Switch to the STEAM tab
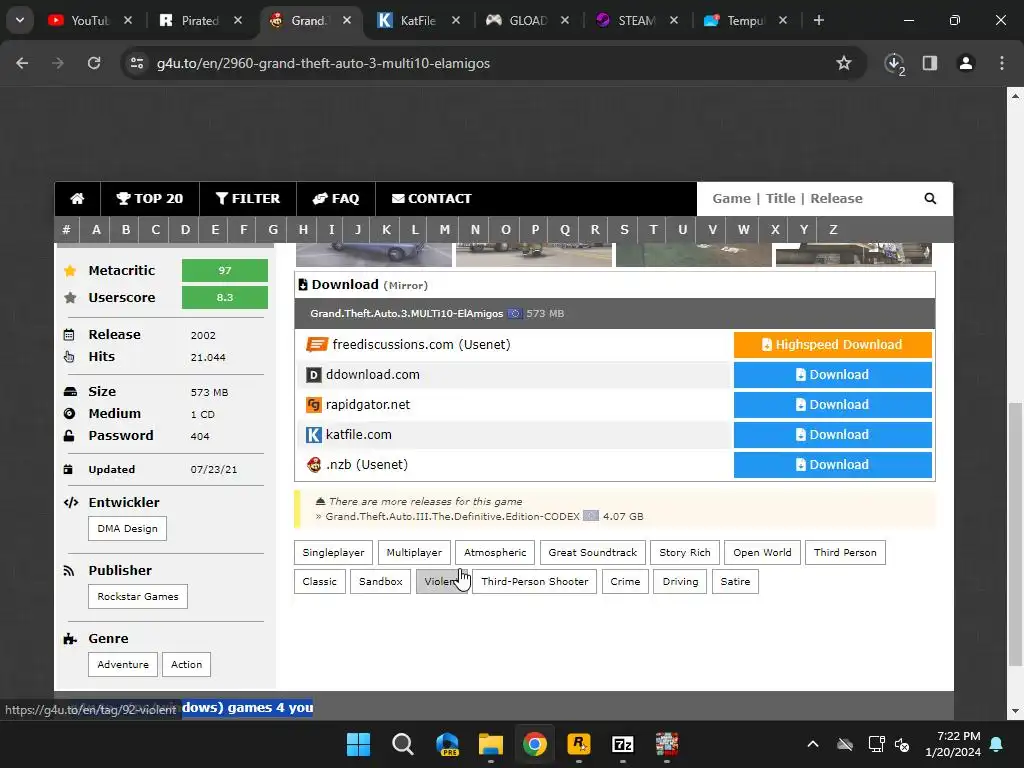Viewport: 1024px width, 768px height. click(x=635, y=20)
